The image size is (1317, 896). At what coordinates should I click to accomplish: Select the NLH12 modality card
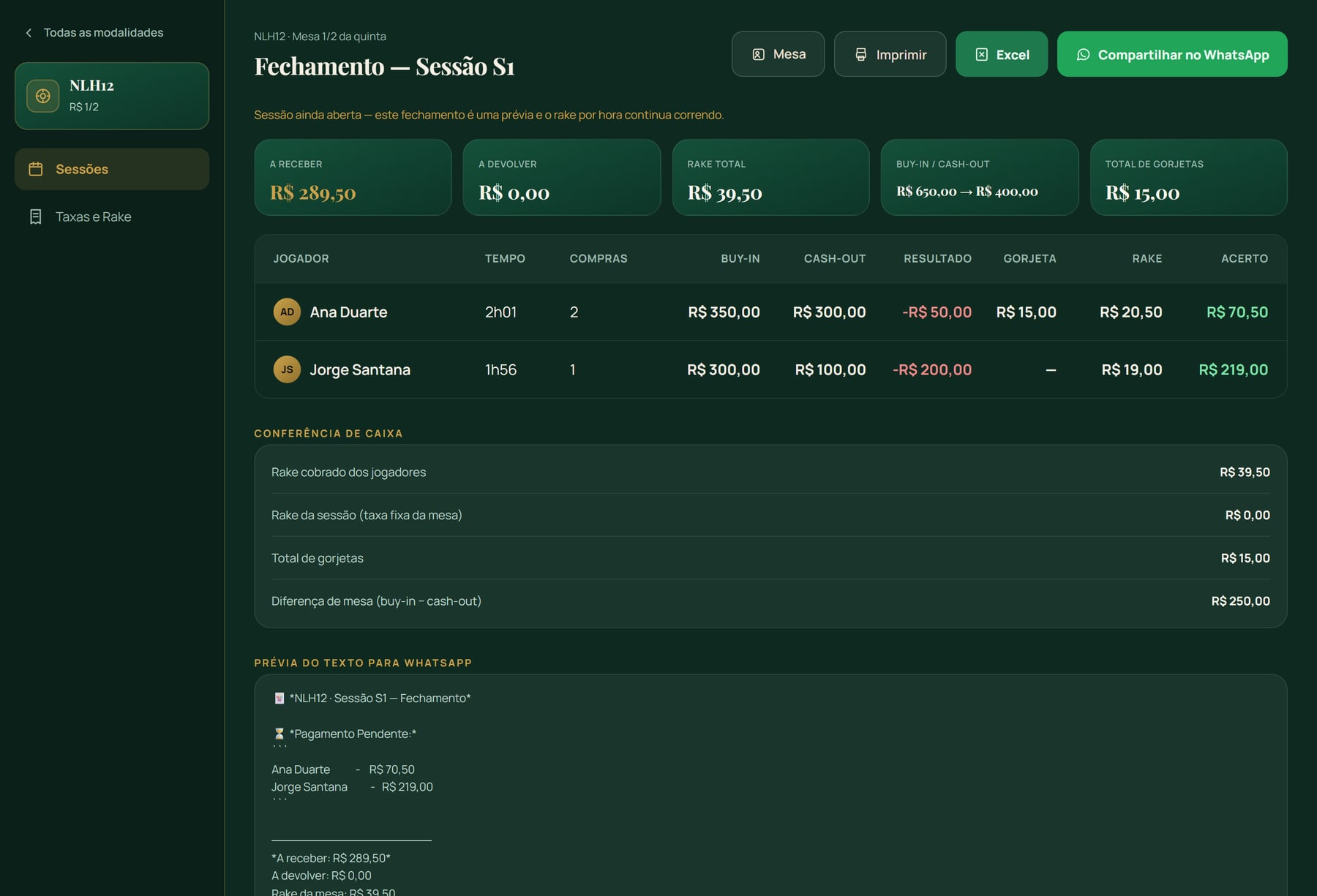(x=112, y=96)
